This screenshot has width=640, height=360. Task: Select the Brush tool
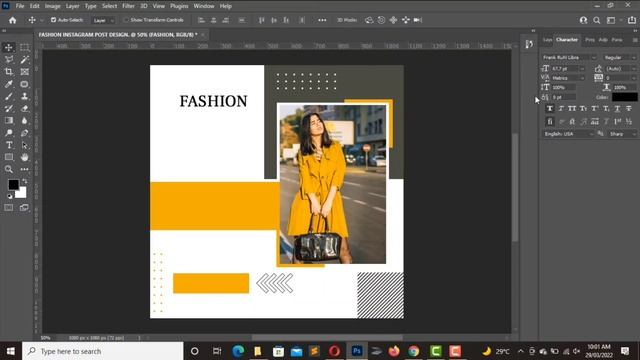point(9,96)
